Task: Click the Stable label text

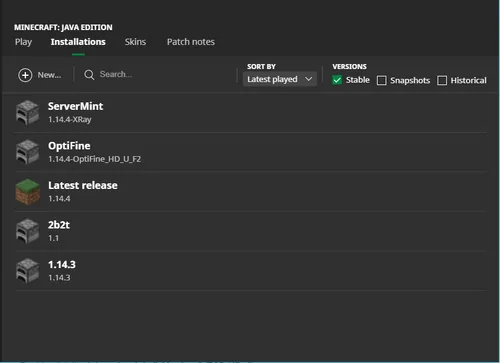Action: 358,80
